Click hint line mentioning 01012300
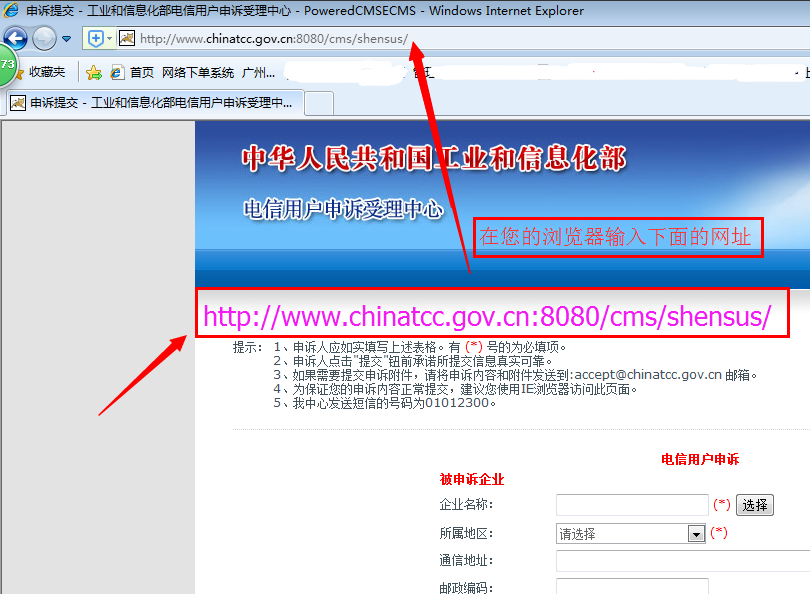This screenshot has height=594, width=810. click(385, 403)
